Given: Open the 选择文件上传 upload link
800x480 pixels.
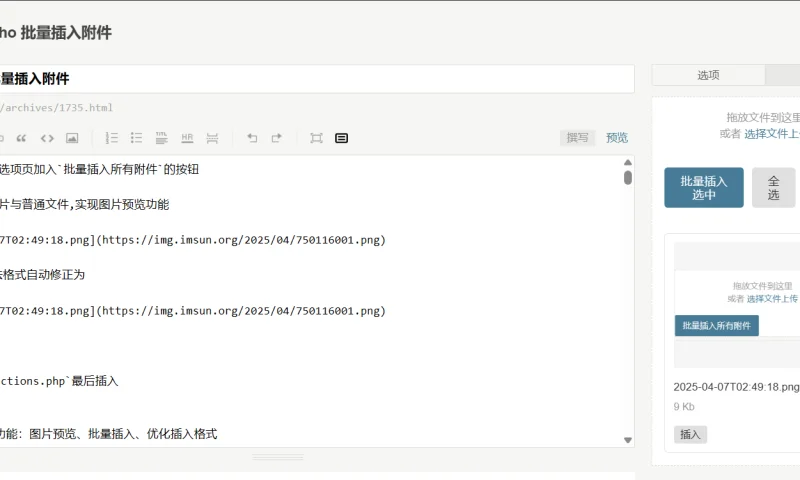Looking at the screenshot, I should coord(771,134).
